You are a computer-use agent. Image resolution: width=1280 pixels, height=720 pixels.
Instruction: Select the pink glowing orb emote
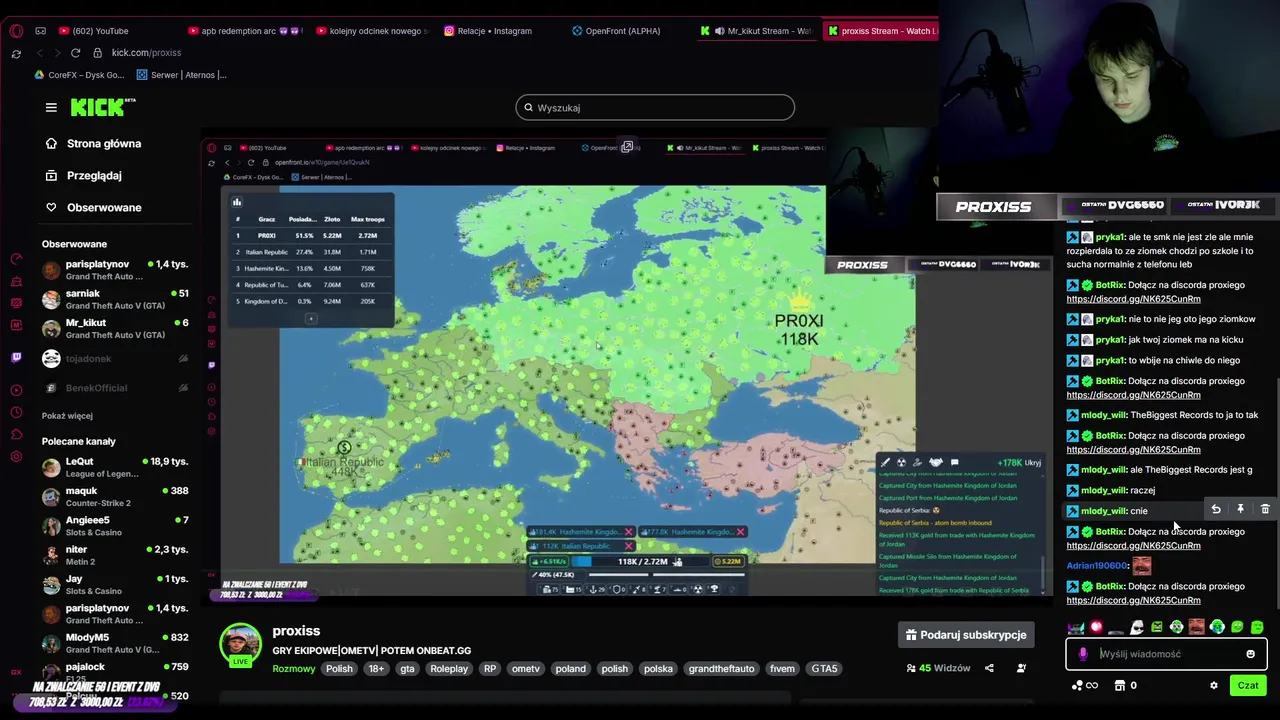(x=1096, y=628)
